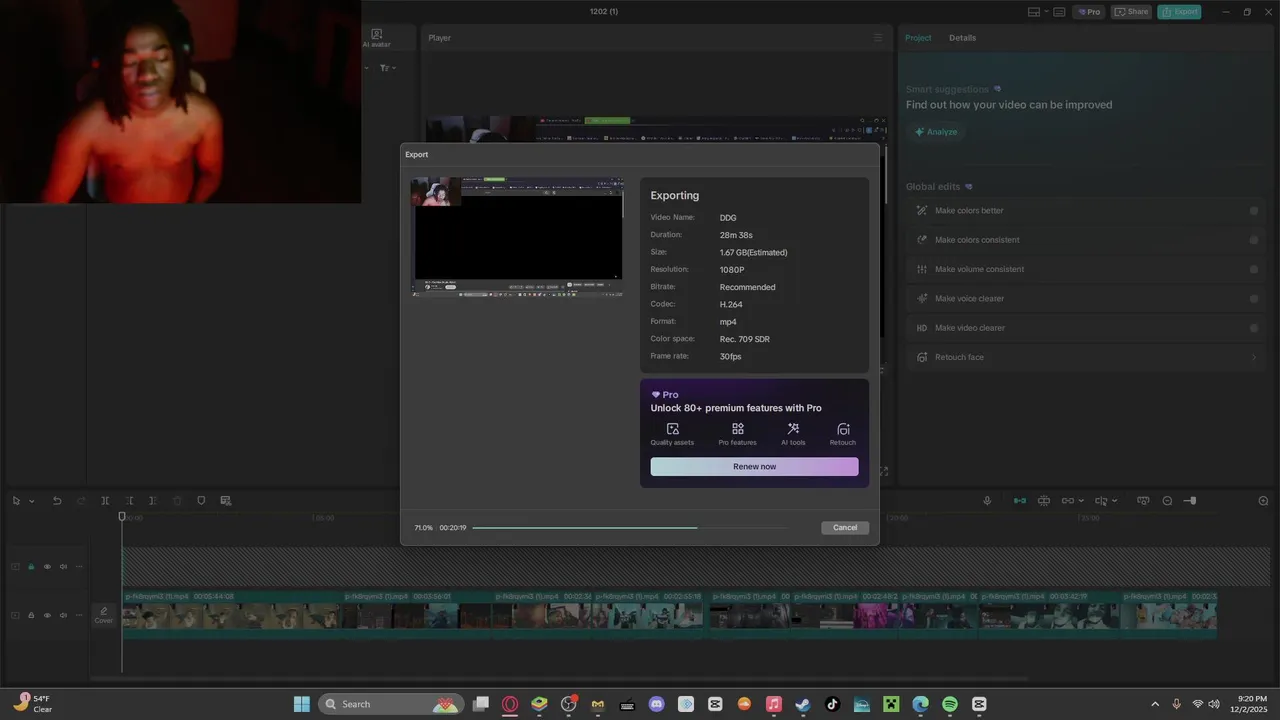This screenshot has height=720, width=1280.
Task: Click the export progress bar
Action: point(630,528)
